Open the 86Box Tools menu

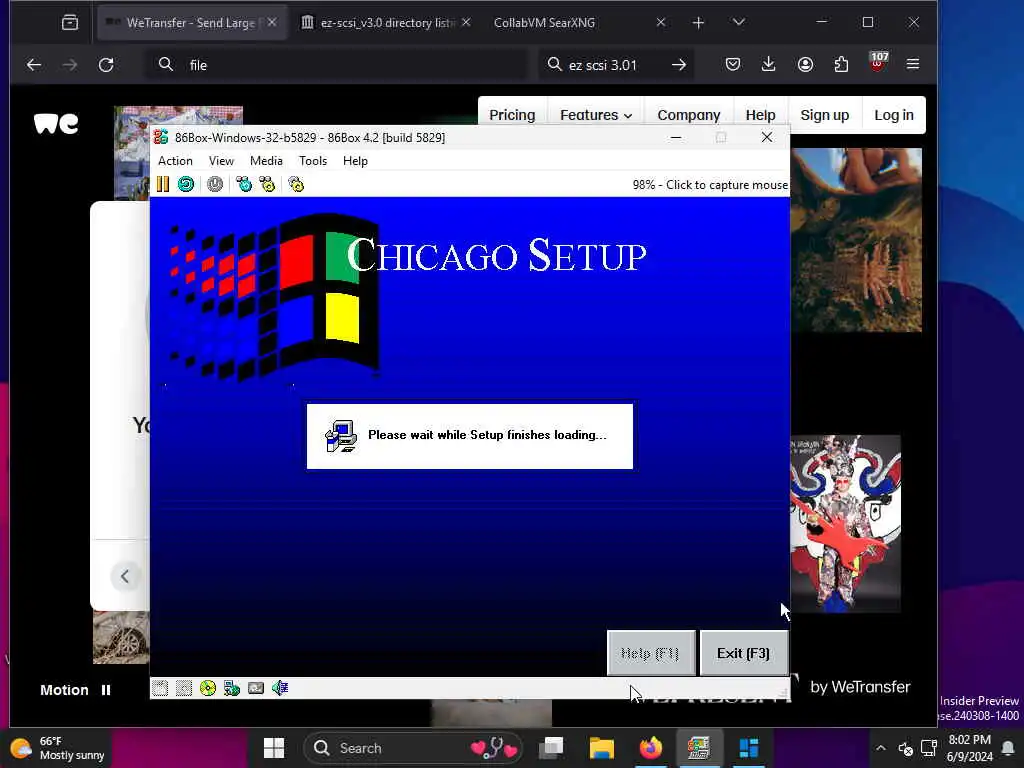tap(313, 161)
